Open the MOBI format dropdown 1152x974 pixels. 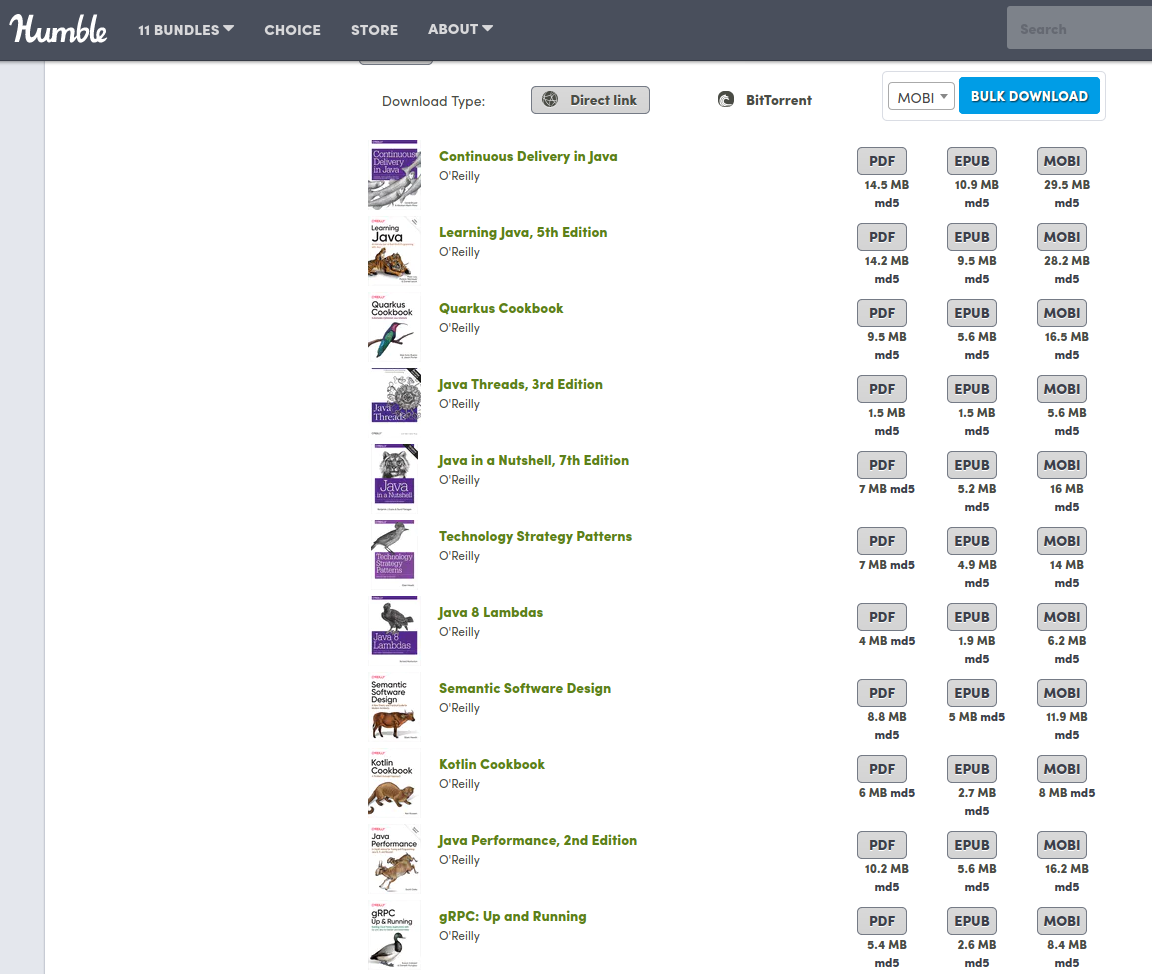(x=921, y=97)
